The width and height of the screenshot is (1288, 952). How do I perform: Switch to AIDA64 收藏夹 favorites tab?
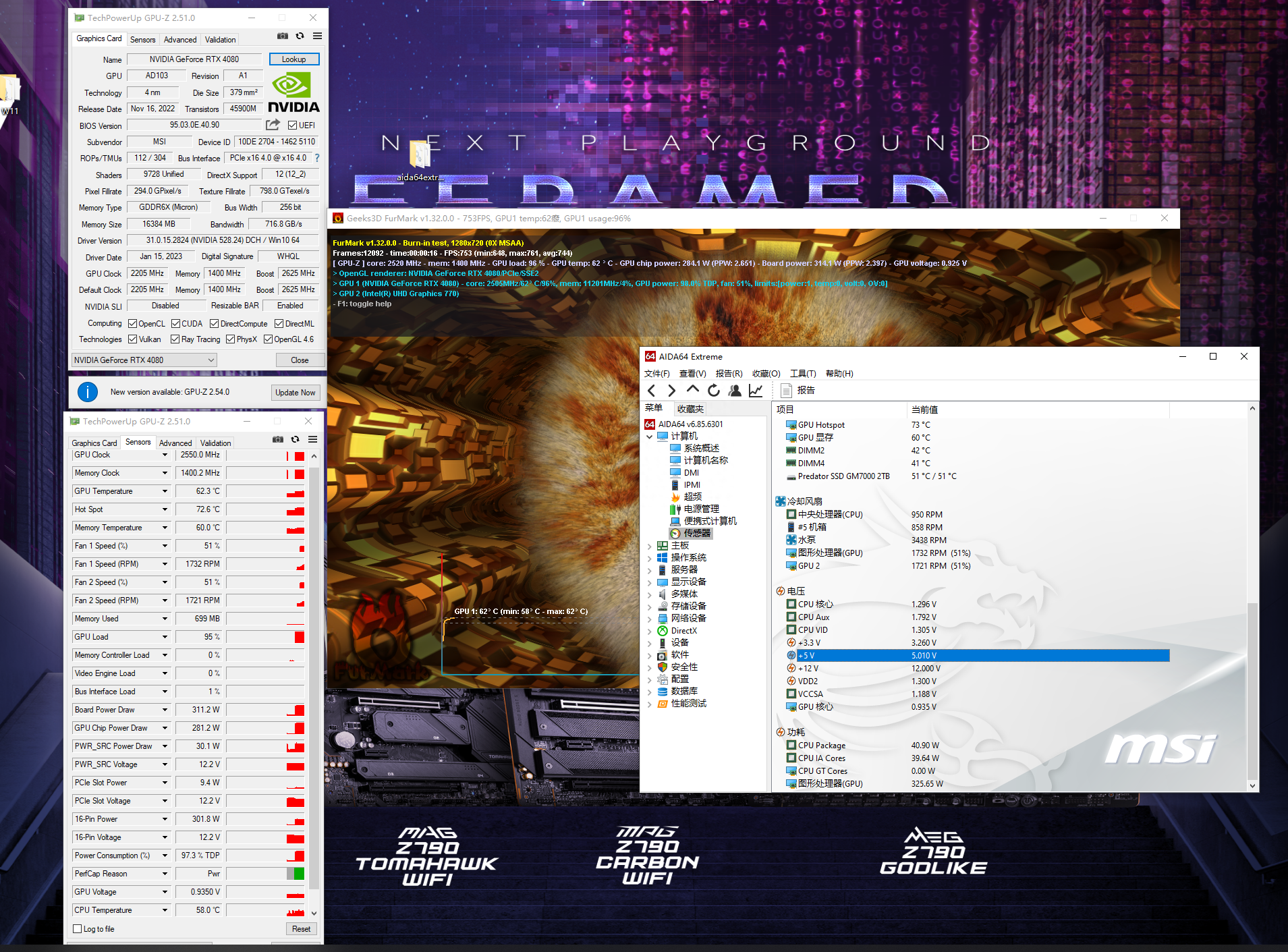pyautogui.click(x=690, y=409)
